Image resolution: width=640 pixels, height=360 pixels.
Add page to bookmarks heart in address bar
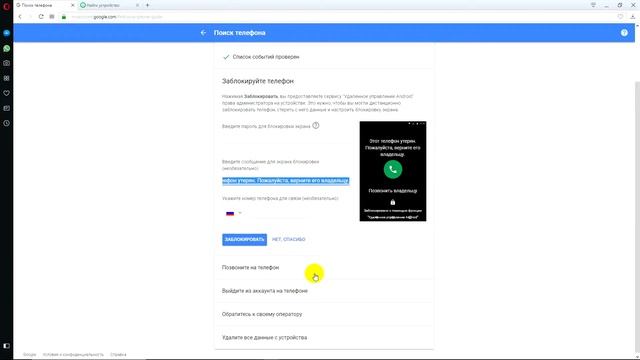point(620,17)
